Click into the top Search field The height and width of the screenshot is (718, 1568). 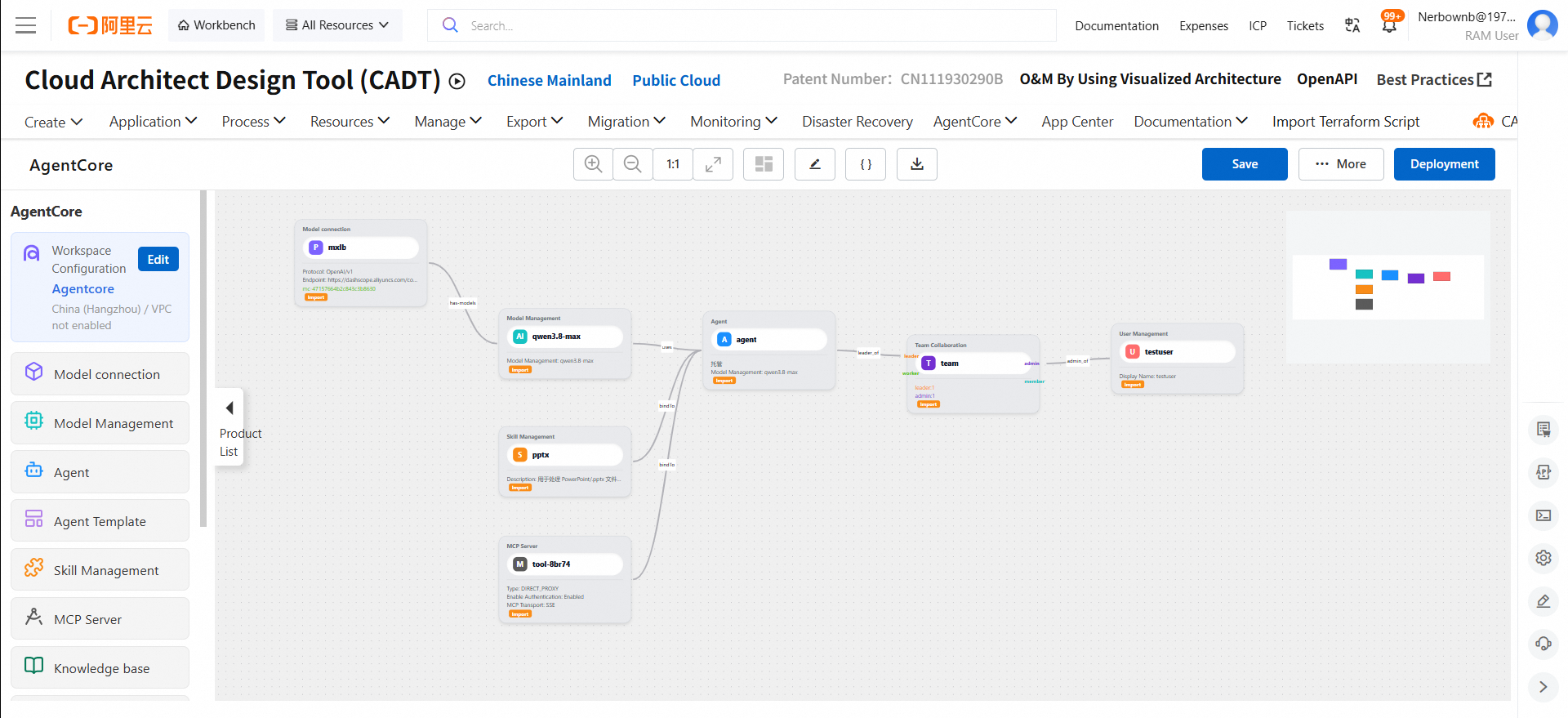coord(742,25)
